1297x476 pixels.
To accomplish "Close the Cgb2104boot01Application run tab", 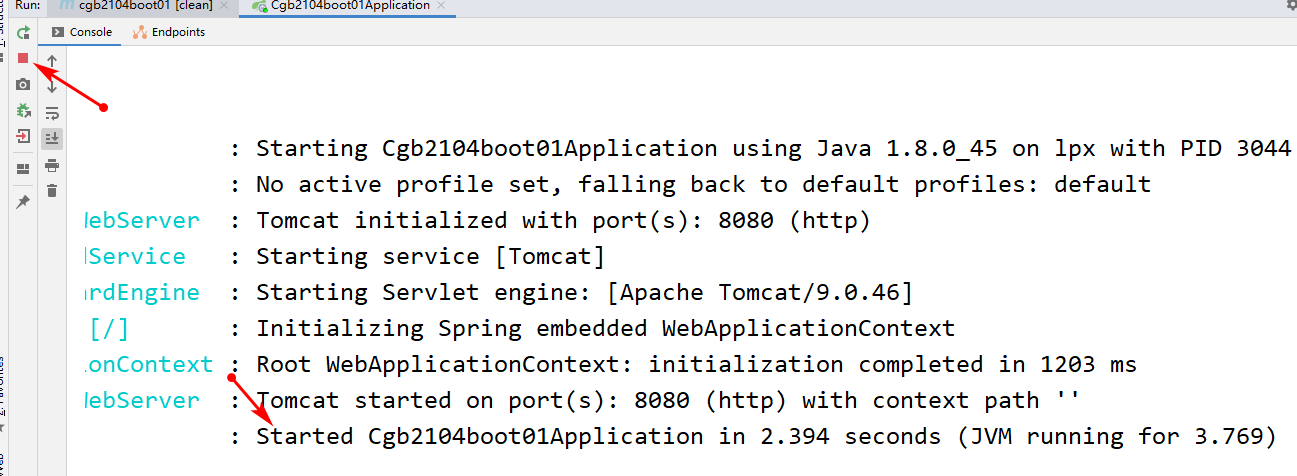I will coord(442,5).
